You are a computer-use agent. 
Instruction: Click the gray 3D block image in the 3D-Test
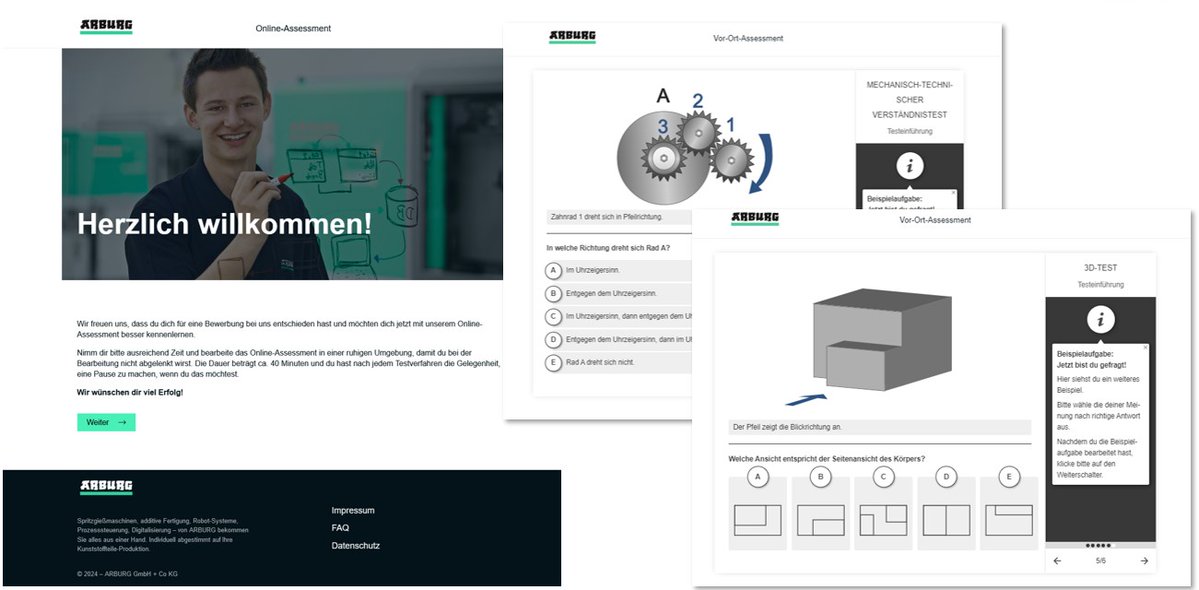tap(882, 339)
